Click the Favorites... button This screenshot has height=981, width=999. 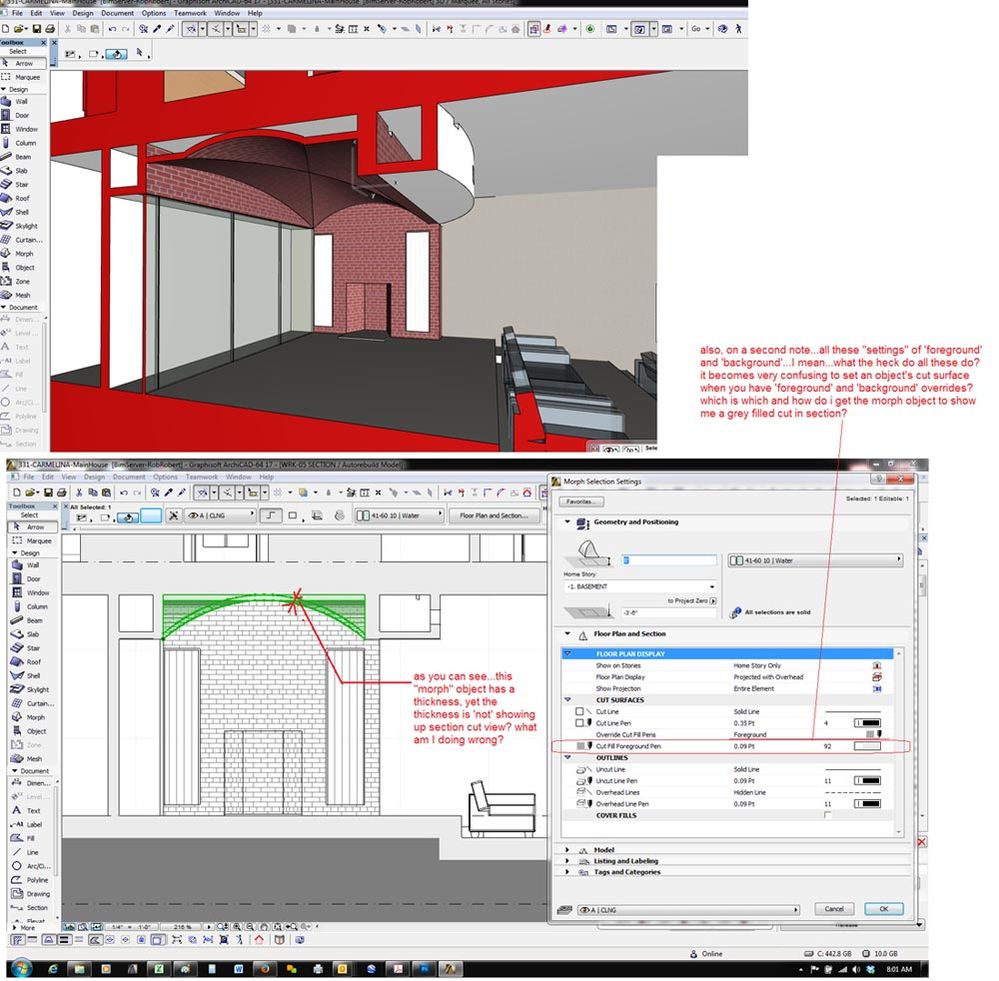click(x=581, y=502)
